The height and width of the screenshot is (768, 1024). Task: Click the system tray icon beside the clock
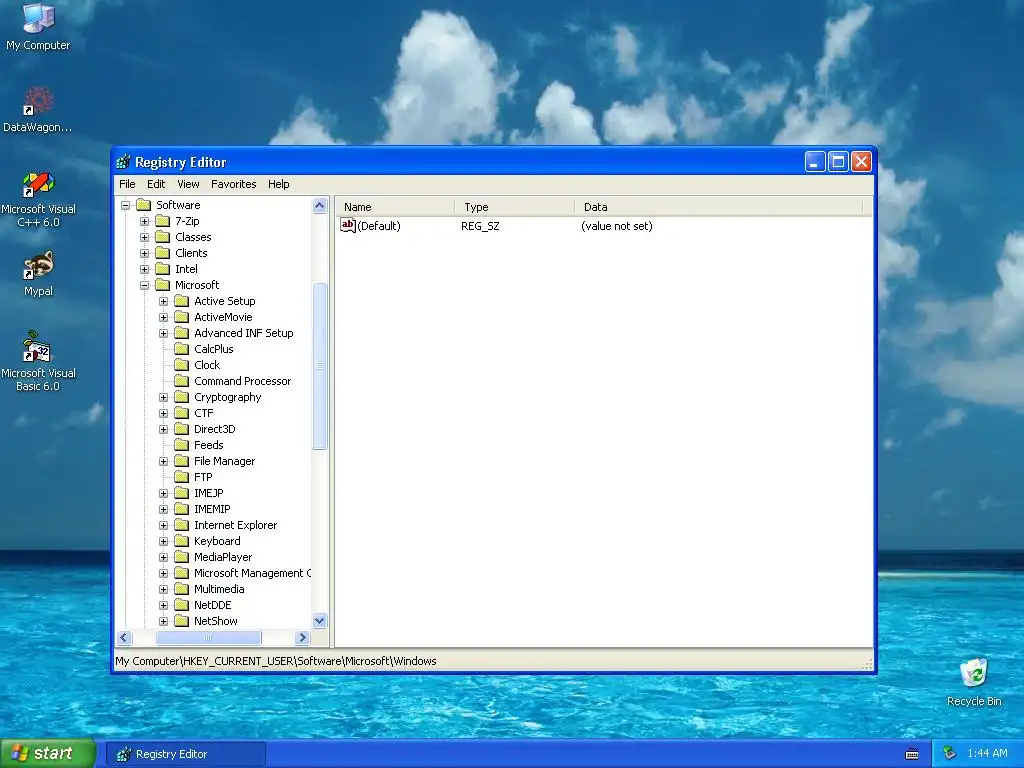pos(950,754)
